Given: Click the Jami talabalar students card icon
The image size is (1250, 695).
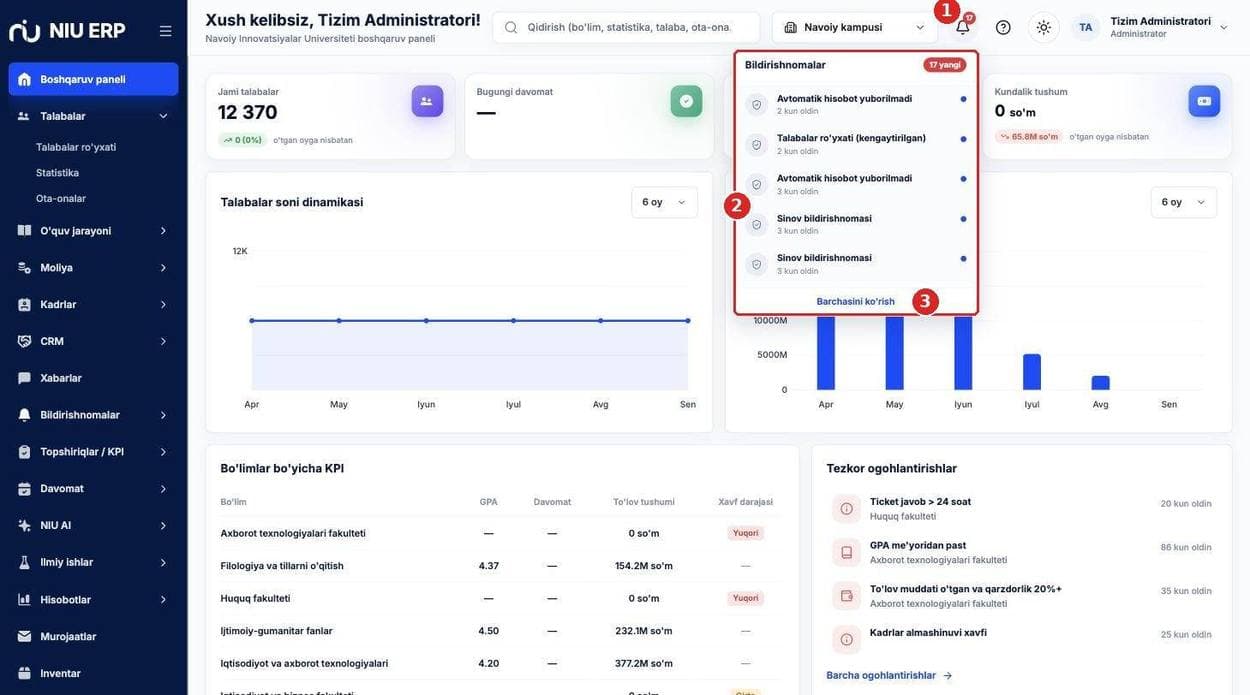Looking at the screenshot, I should [427, 101].
